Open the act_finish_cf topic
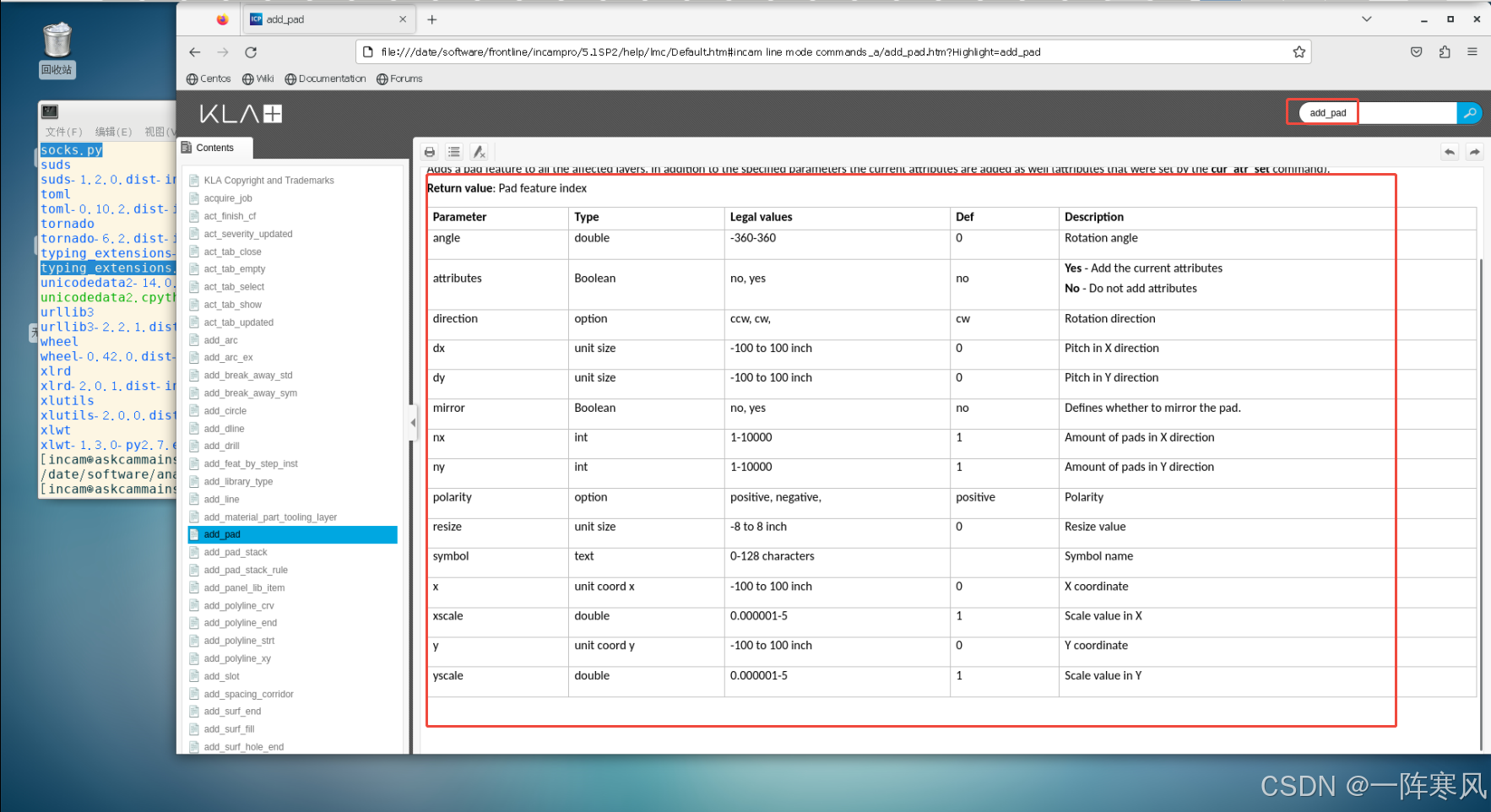This screenshot has width=1491, height=812. point(230,216)
